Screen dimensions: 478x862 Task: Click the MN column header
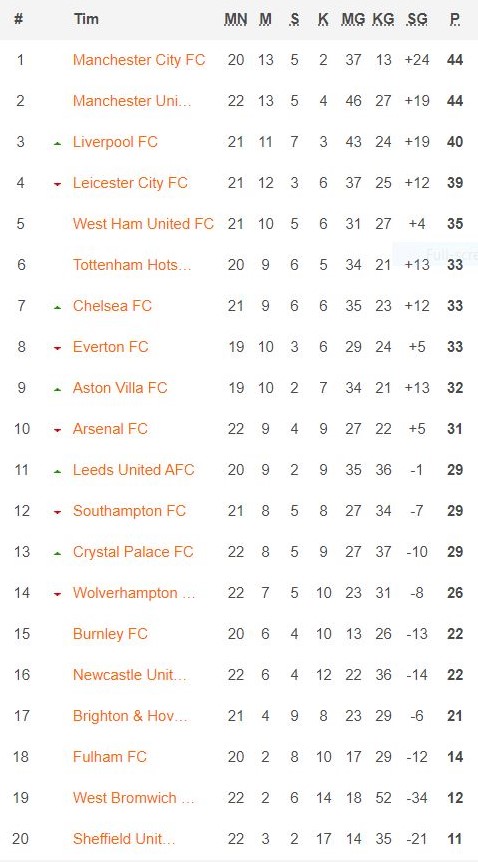coord(235,19)
